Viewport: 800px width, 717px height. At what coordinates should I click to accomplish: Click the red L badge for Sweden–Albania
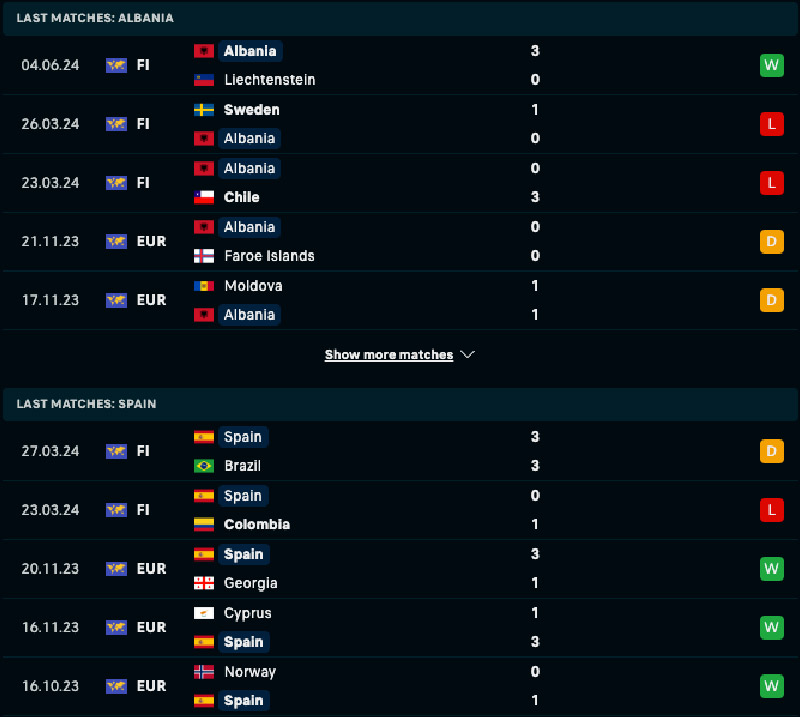pyautogui.click(x=771, y=124)
